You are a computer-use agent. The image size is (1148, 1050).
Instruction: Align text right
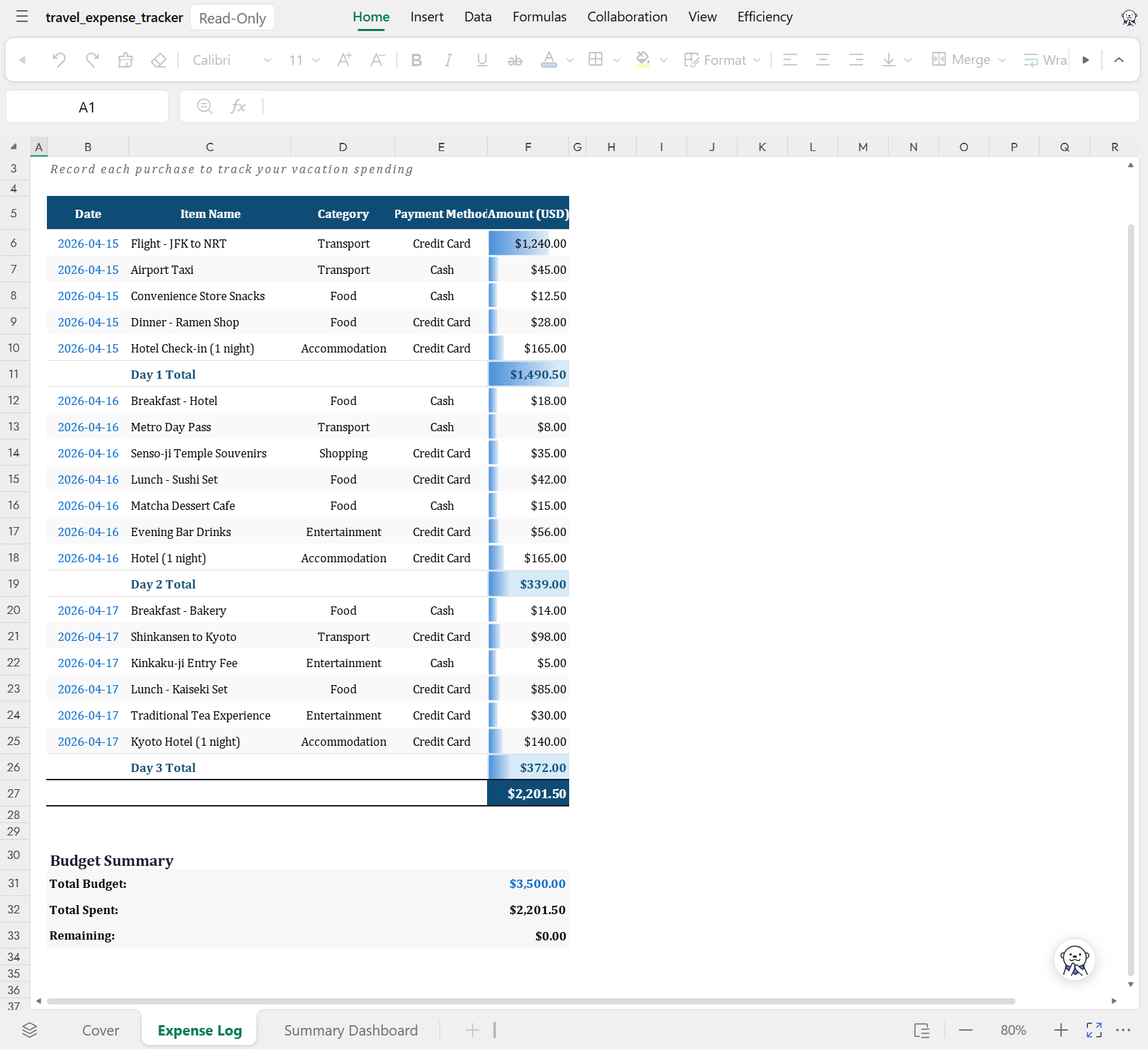pos(856,60)
